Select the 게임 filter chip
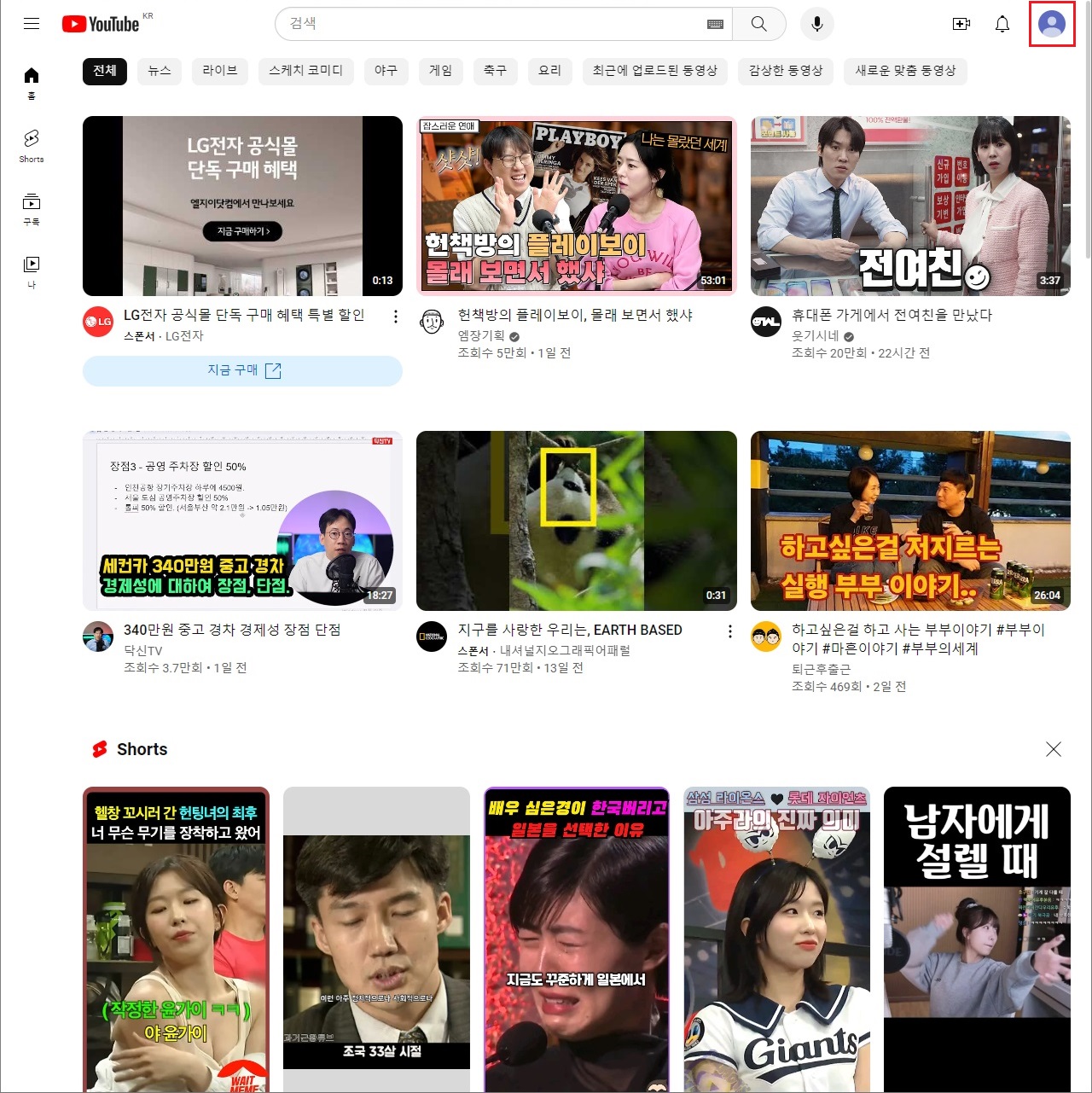Screen dimensions: 1092x1093 pos(441,71)
